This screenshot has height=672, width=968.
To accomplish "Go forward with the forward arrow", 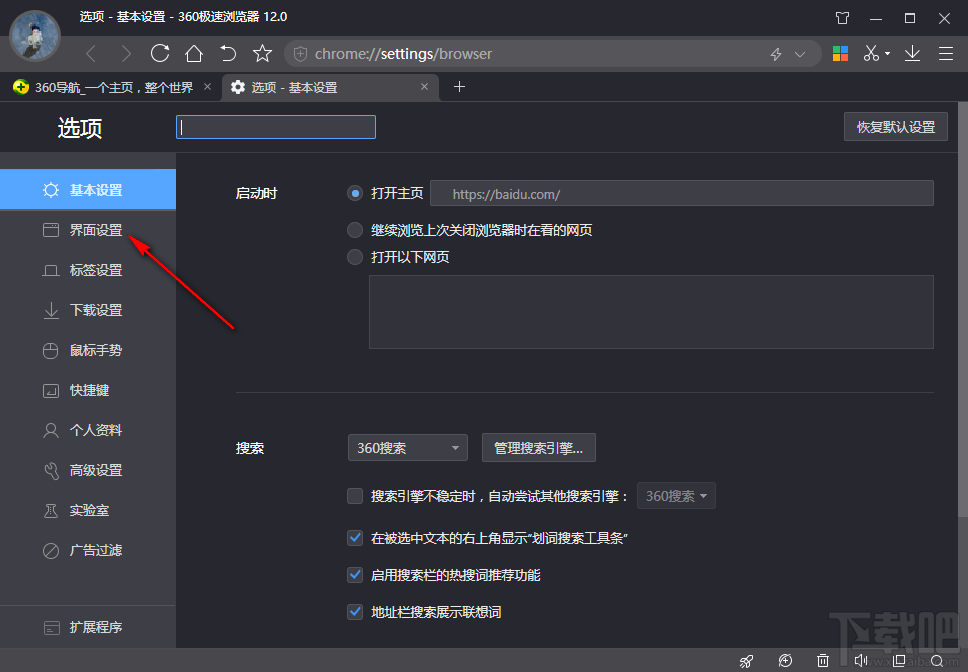I will pos(126,54).
